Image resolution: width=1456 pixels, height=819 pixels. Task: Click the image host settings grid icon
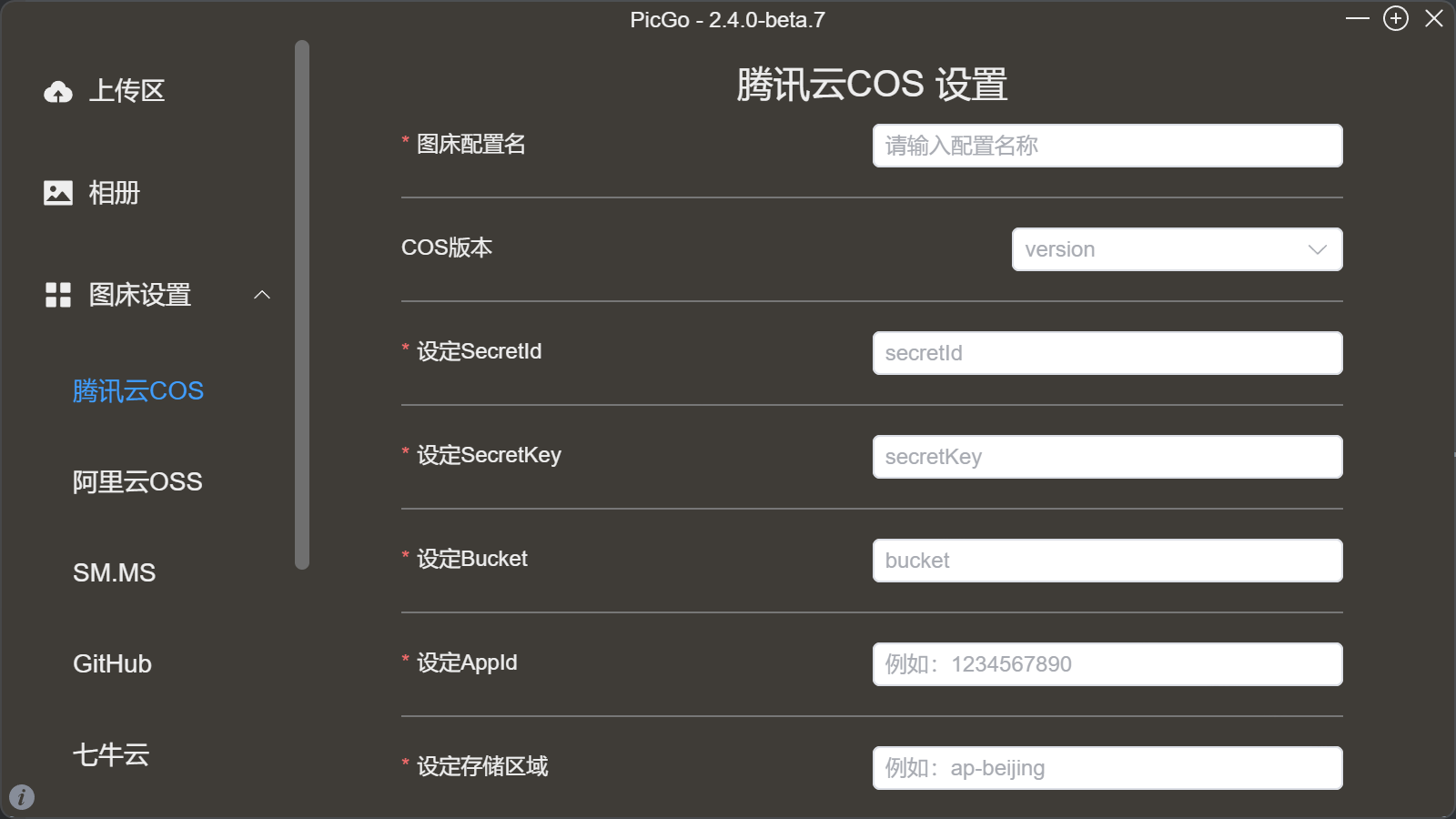(x=58, y=295)
